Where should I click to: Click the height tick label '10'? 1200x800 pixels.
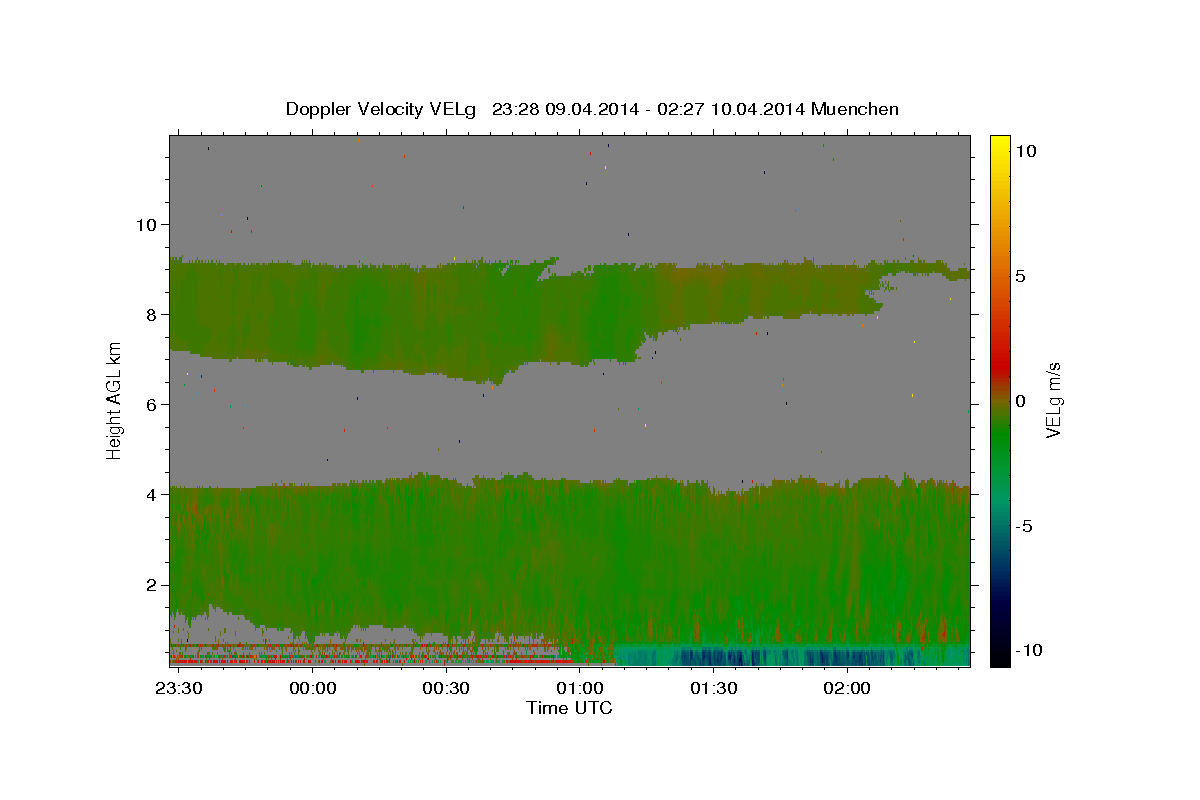pyautogui.click(x=146, y=224)
